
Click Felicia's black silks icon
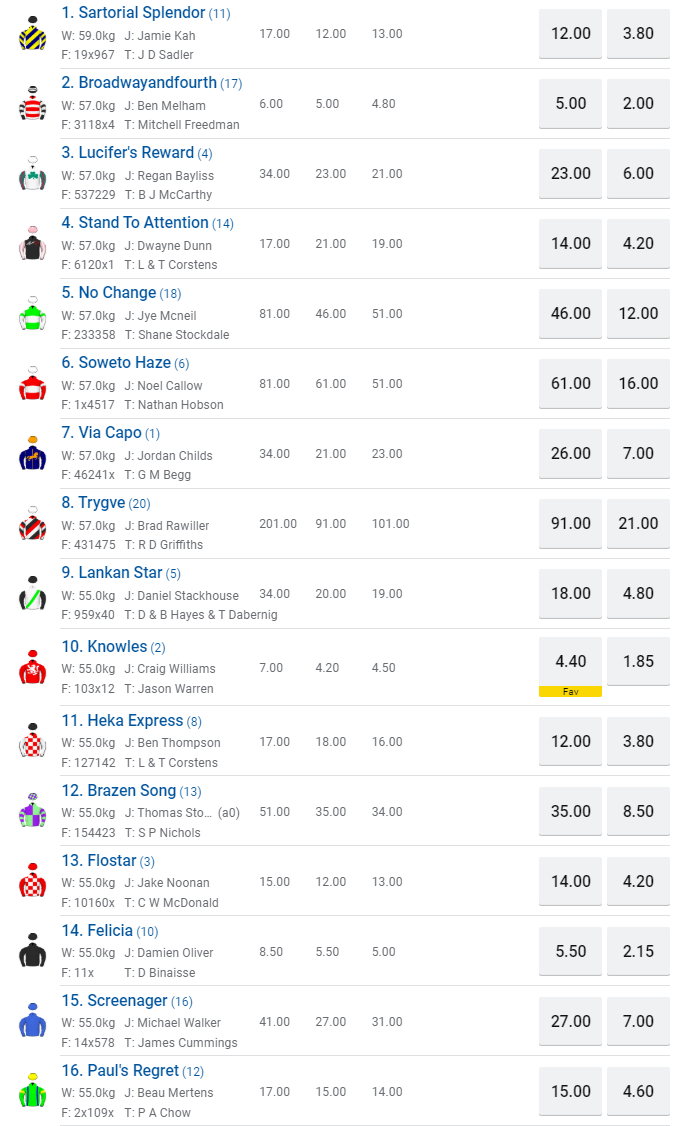(33, 951)
